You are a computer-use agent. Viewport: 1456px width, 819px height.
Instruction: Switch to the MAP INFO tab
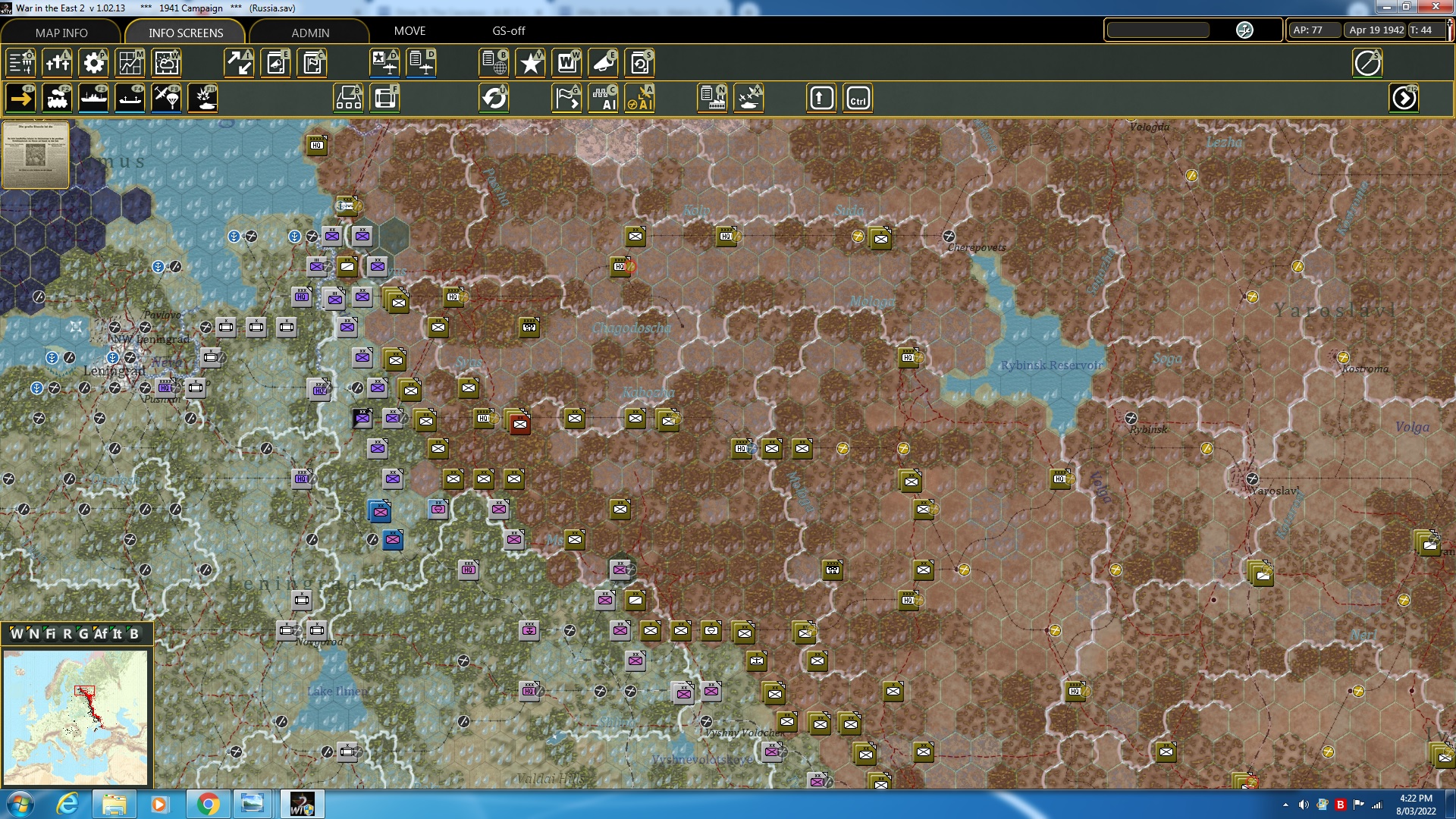coord(61,33)
